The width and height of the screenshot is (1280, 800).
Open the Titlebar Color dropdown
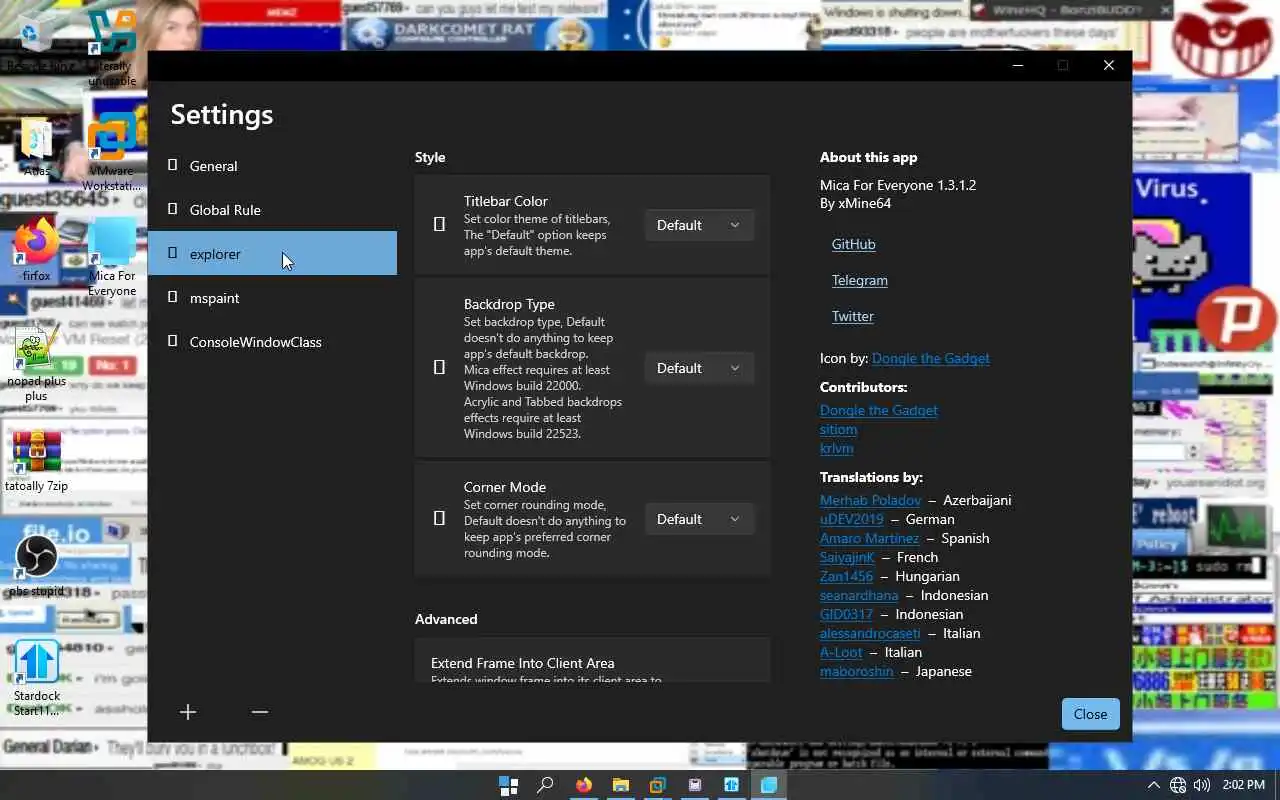coord(699,225)
